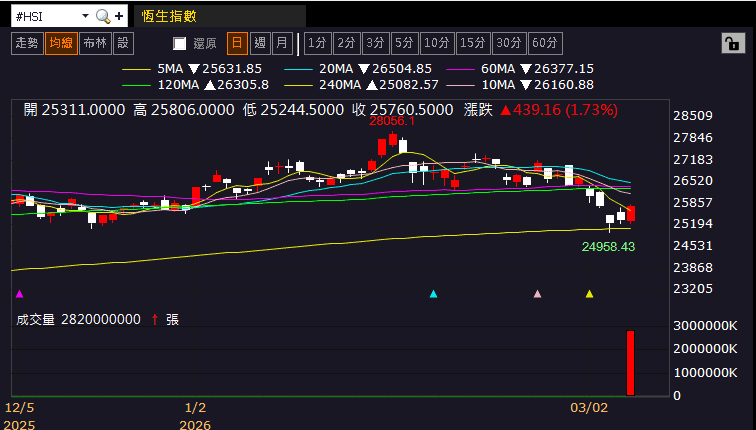Switch to the 2分 interval

346,43
